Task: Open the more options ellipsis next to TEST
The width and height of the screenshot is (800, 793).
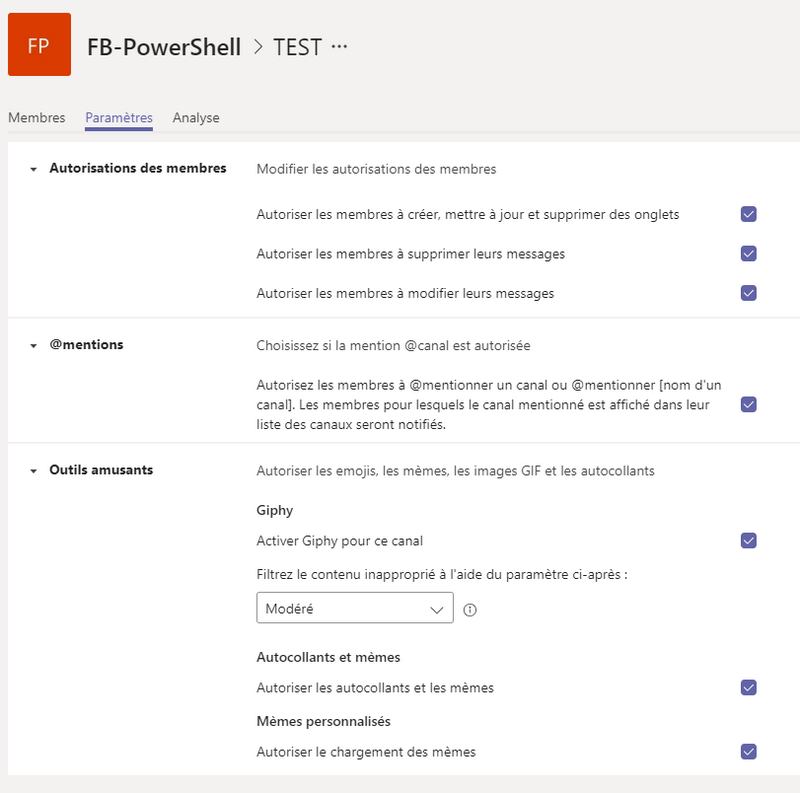Action: click(x=340, y=47)
